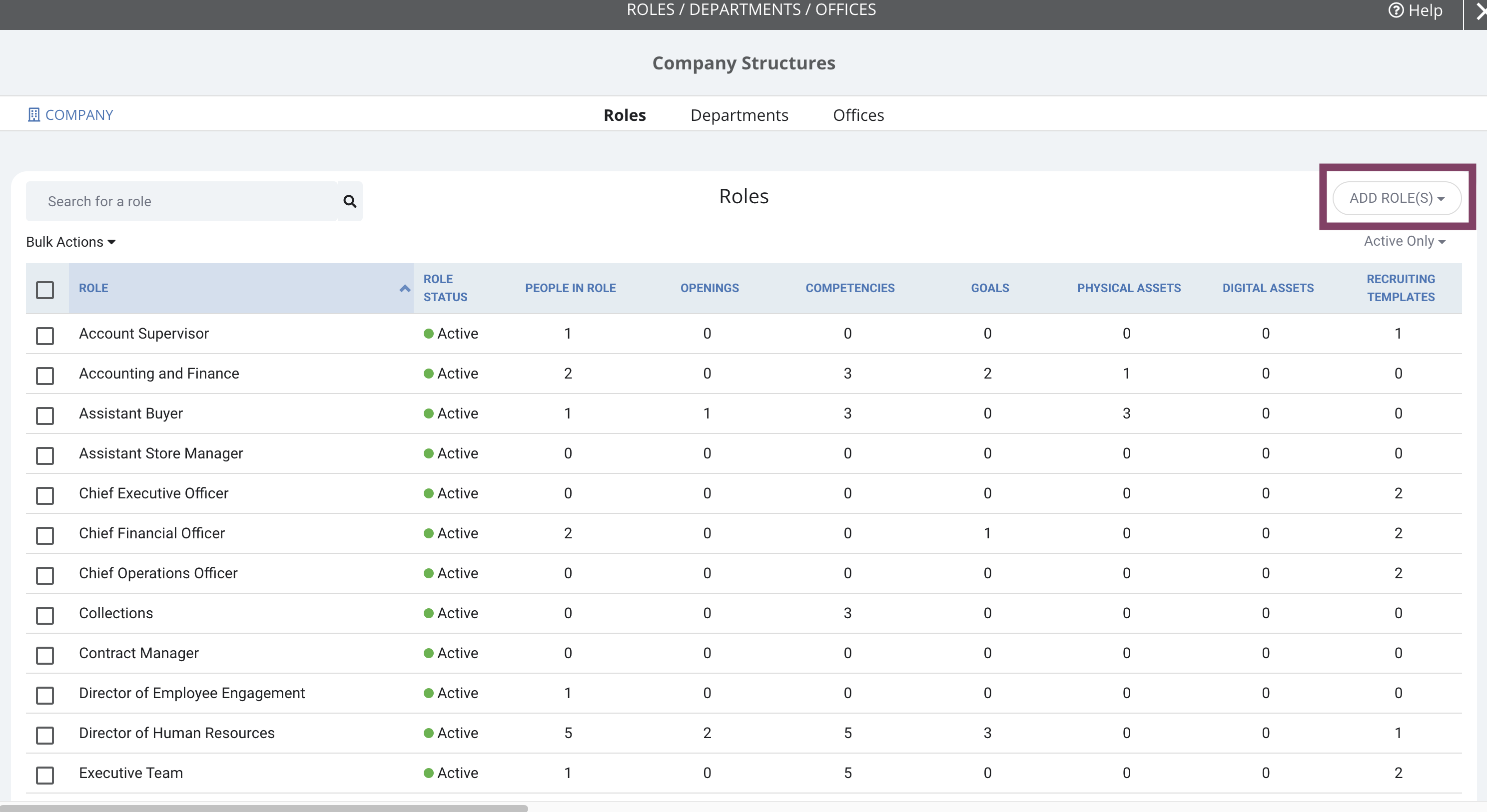The width and height of the screenshot is (1487, 812).
Task: Sort by Openings column header
Action: point(710,288)
